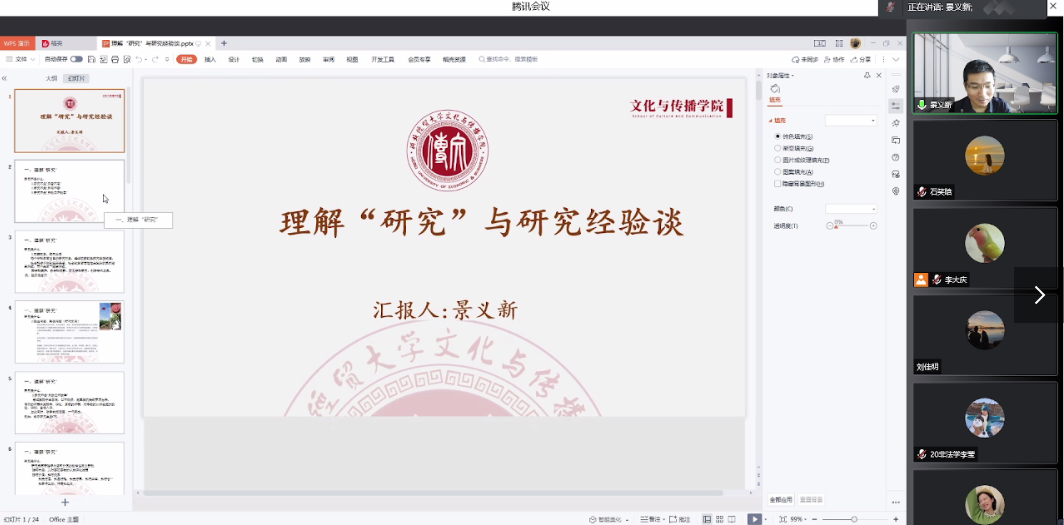Image resolution: width=1064 pixels, height=525 pixels.
Task: Click the 分享 share button
Action: (862, 59)
